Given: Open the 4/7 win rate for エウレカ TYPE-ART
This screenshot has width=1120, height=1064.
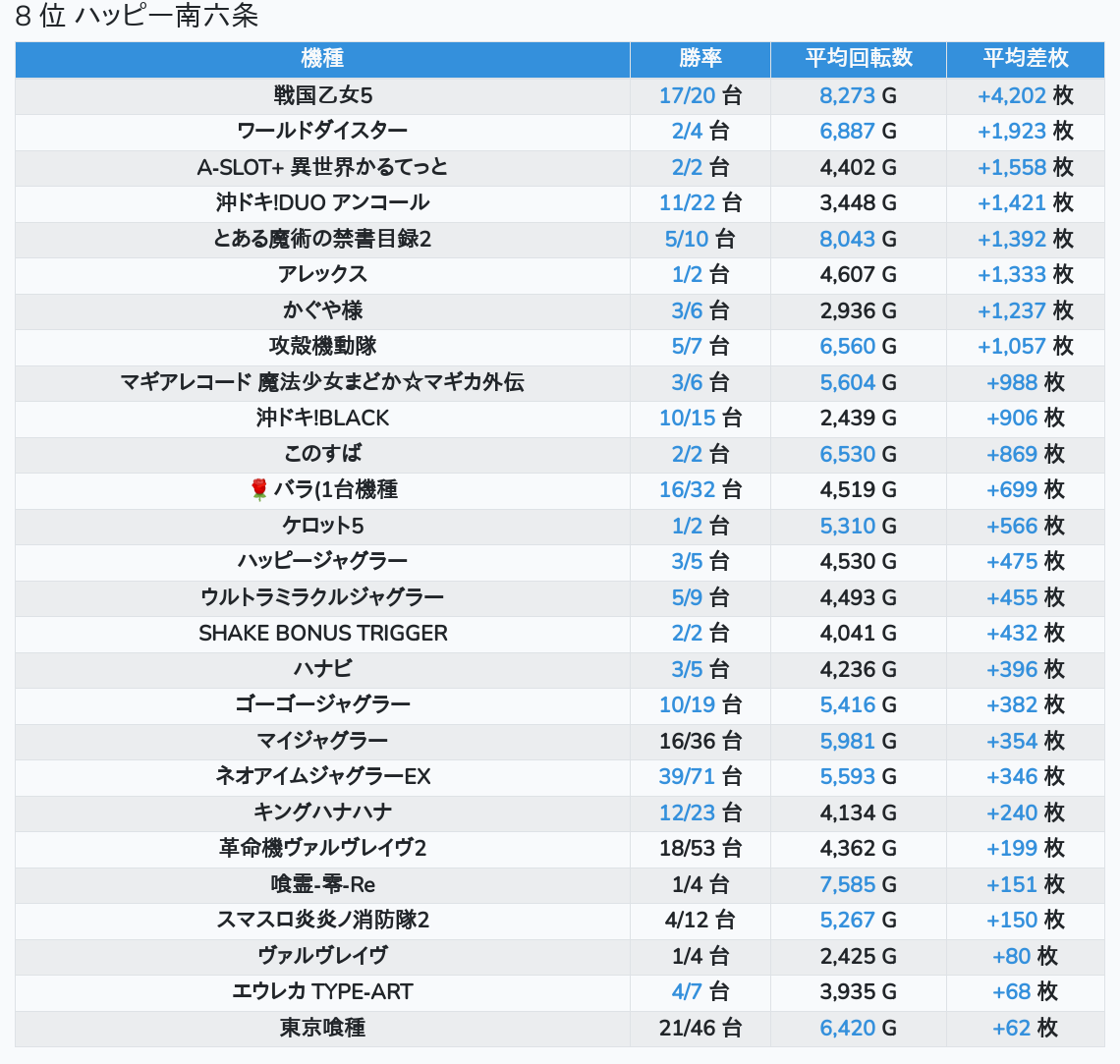Looking at the screenshot, I should point(687,991).
